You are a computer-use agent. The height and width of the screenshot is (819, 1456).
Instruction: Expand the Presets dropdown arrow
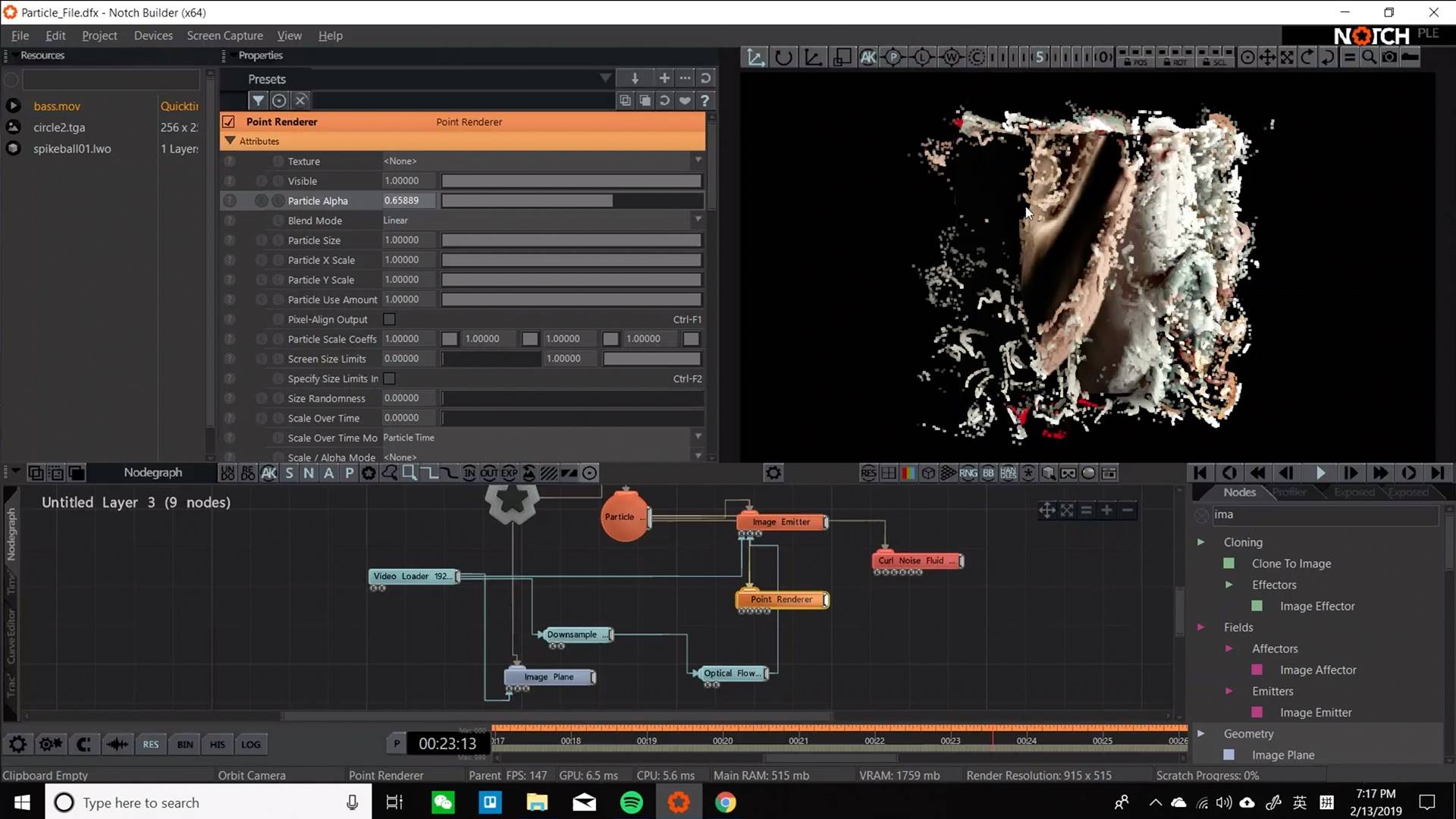coord(605,78)
